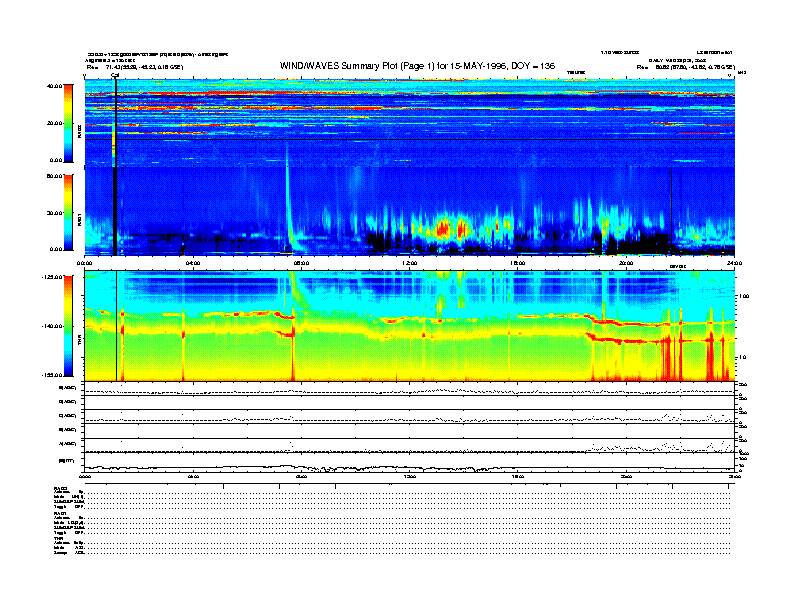This screenshot has width=792, height=612.
Task: Click the TNR panel color scale bar
Action: pyautogui.click(x=68, y=326)
